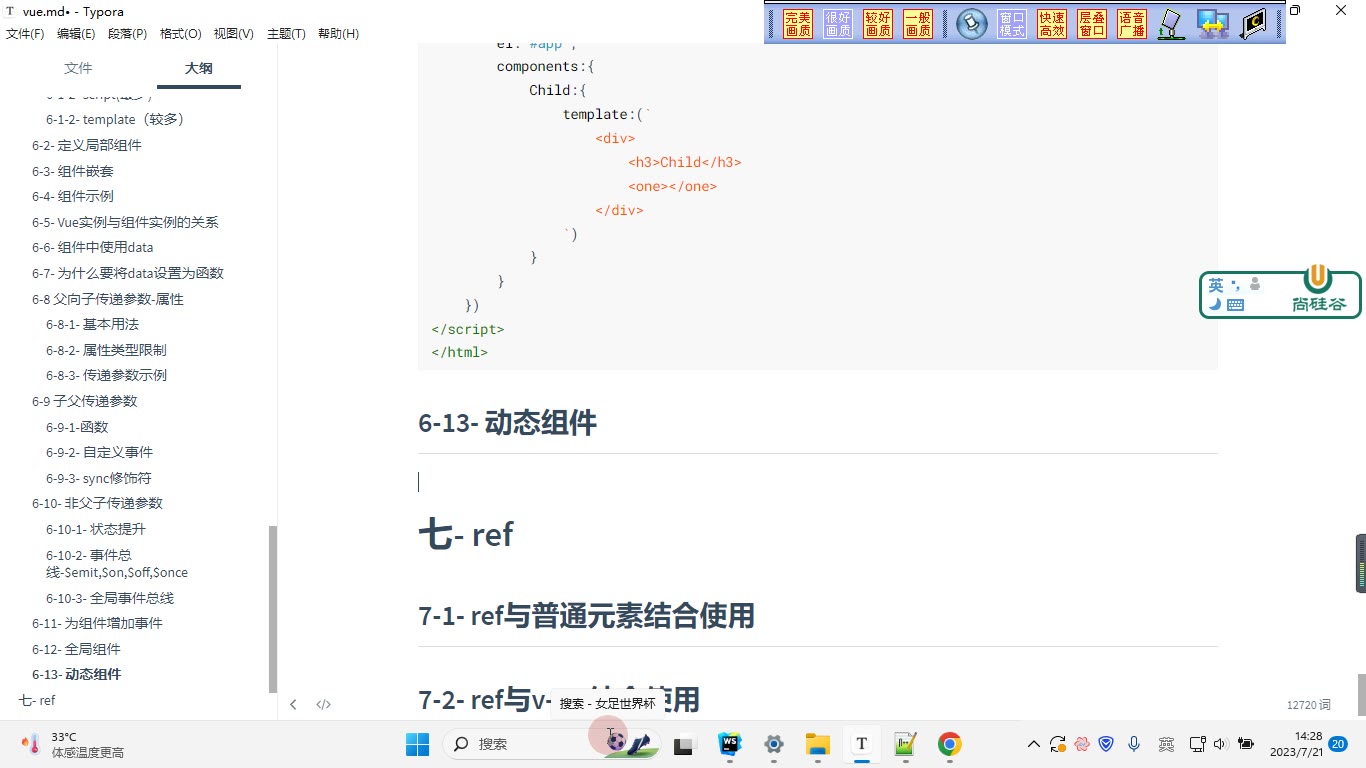Open the 文件(F) menu

point(25,33)
